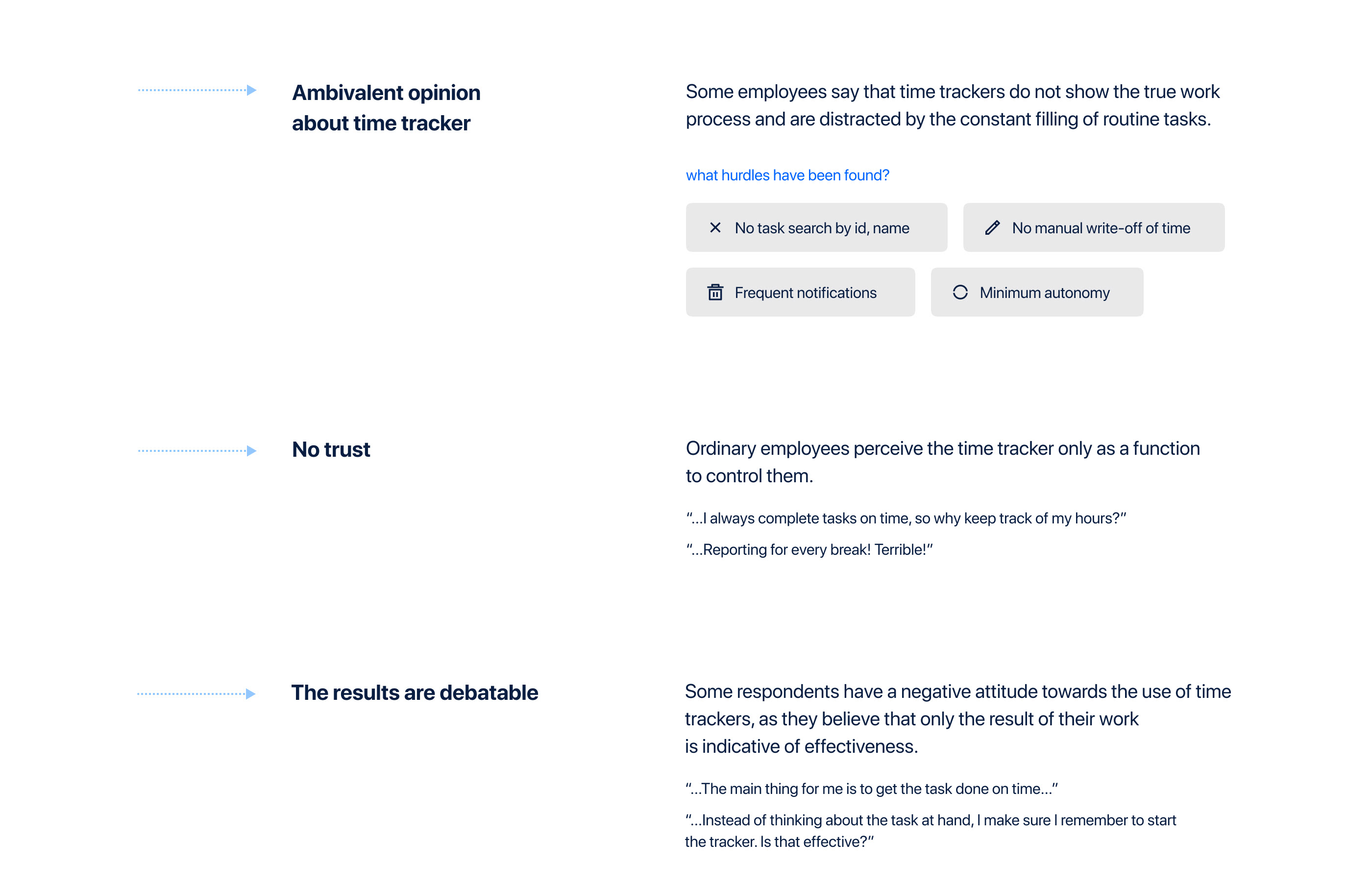Viewport: 1372px width, 890px height.
Task: Click the circle icon beside Minimum autonomy
Action: tap(960, 292)
